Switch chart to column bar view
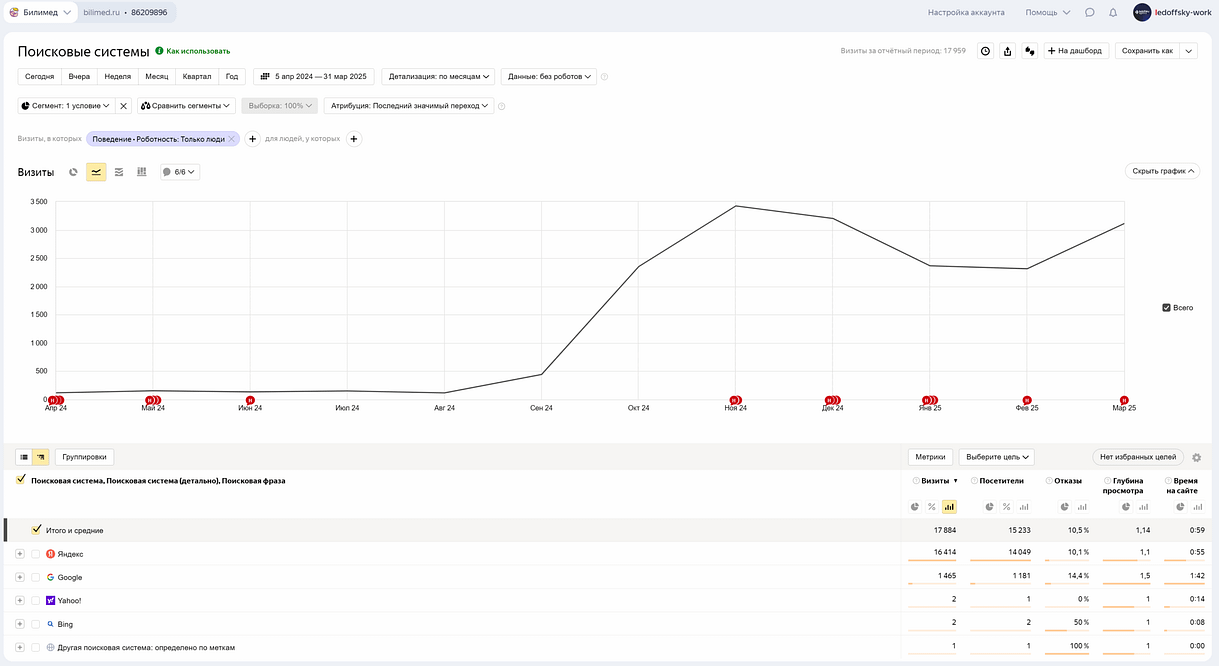Screen dimensions: 1219x666 coord(142,172)
